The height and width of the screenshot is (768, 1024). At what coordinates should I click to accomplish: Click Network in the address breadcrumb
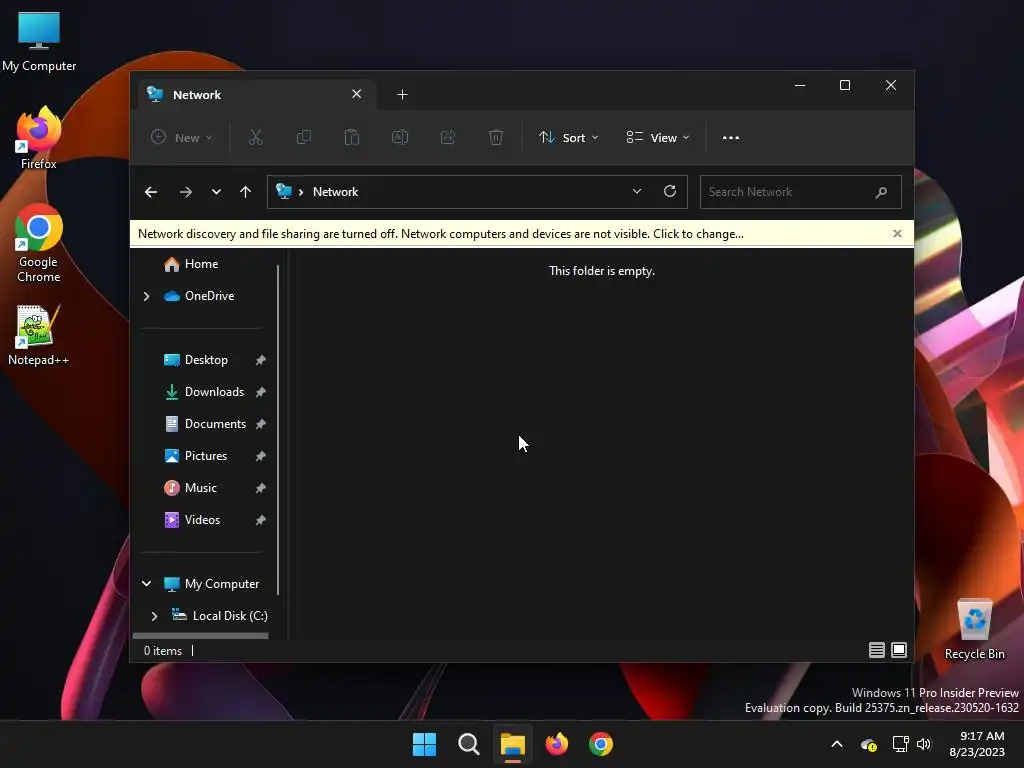coord(336,192)
